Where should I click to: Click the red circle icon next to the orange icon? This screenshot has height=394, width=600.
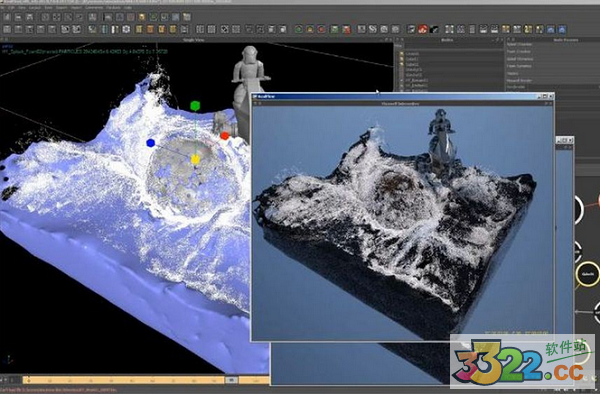coord(321,29)
